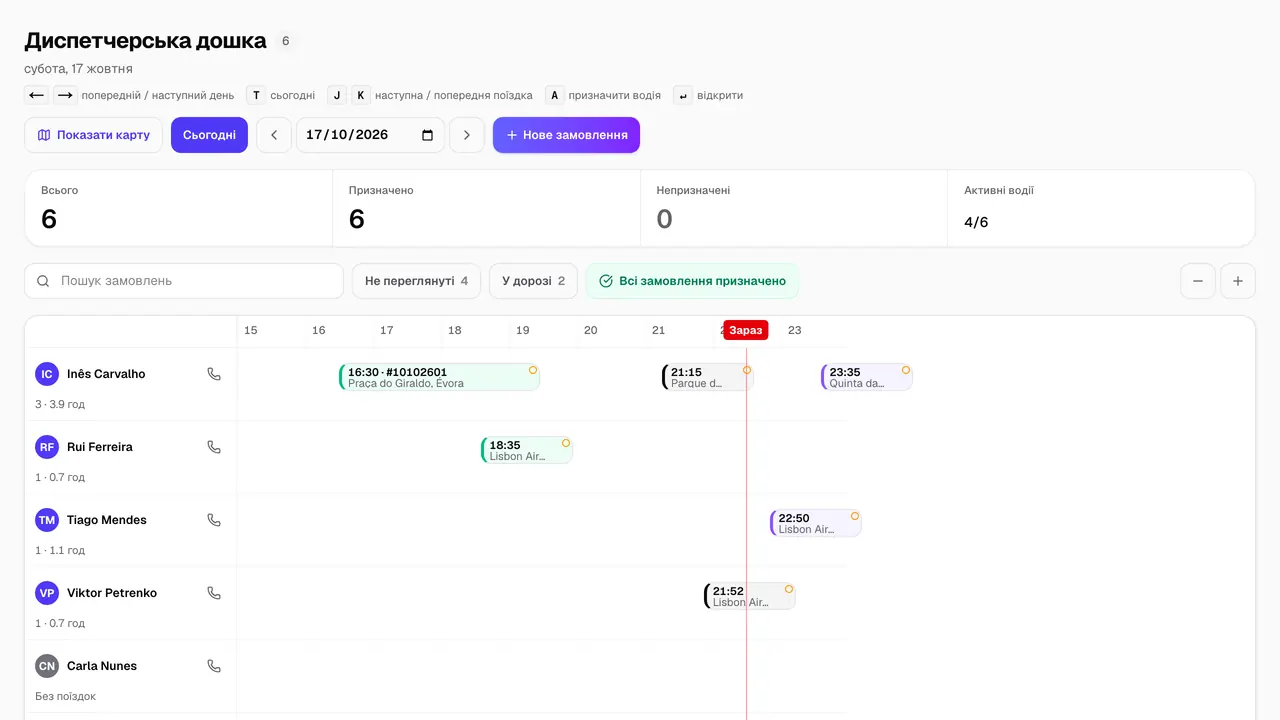
Task: Open the 21:15 Parque trip block
Action: 707,377
